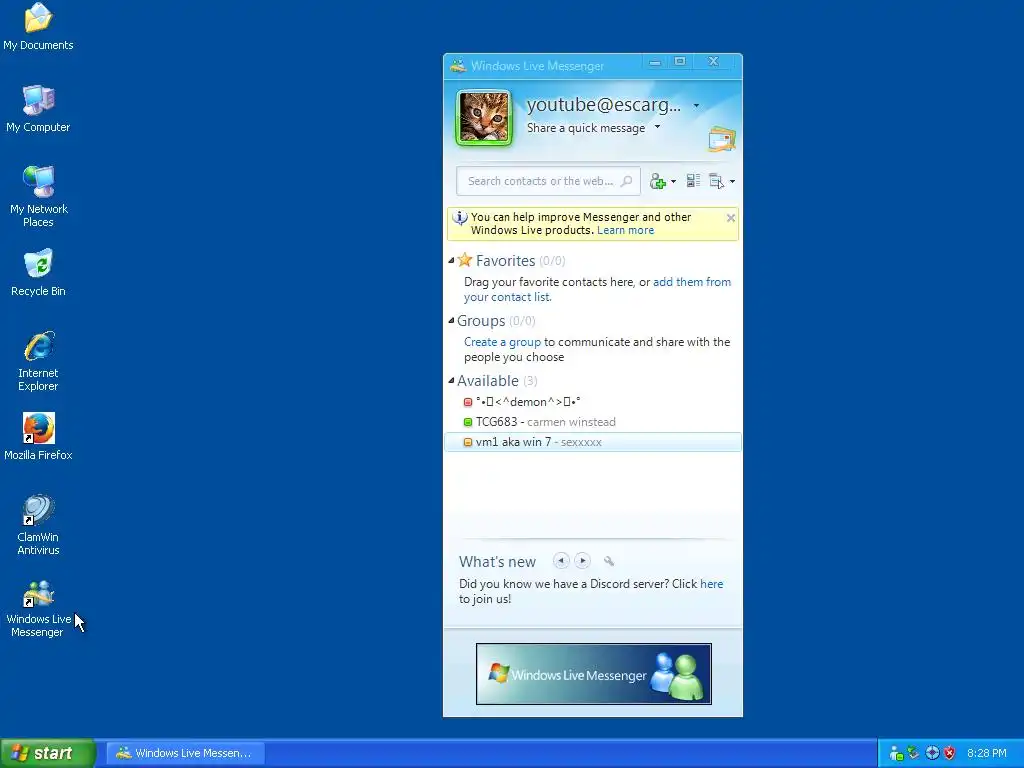Click the Messenger system tray icon
This screenshot has width=1024, height=768.
pos(897,754)
